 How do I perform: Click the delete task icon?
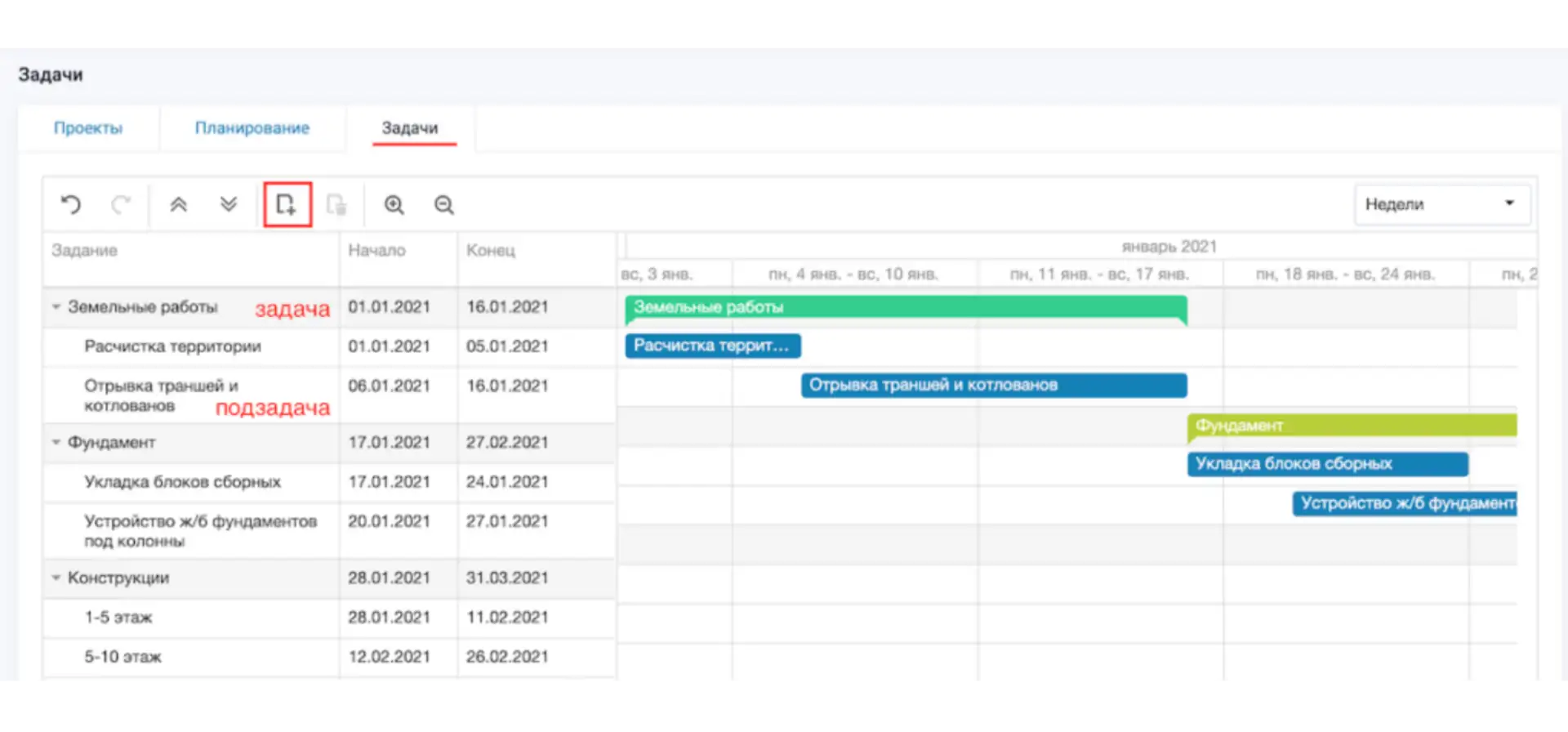click(x=336, y=204)
